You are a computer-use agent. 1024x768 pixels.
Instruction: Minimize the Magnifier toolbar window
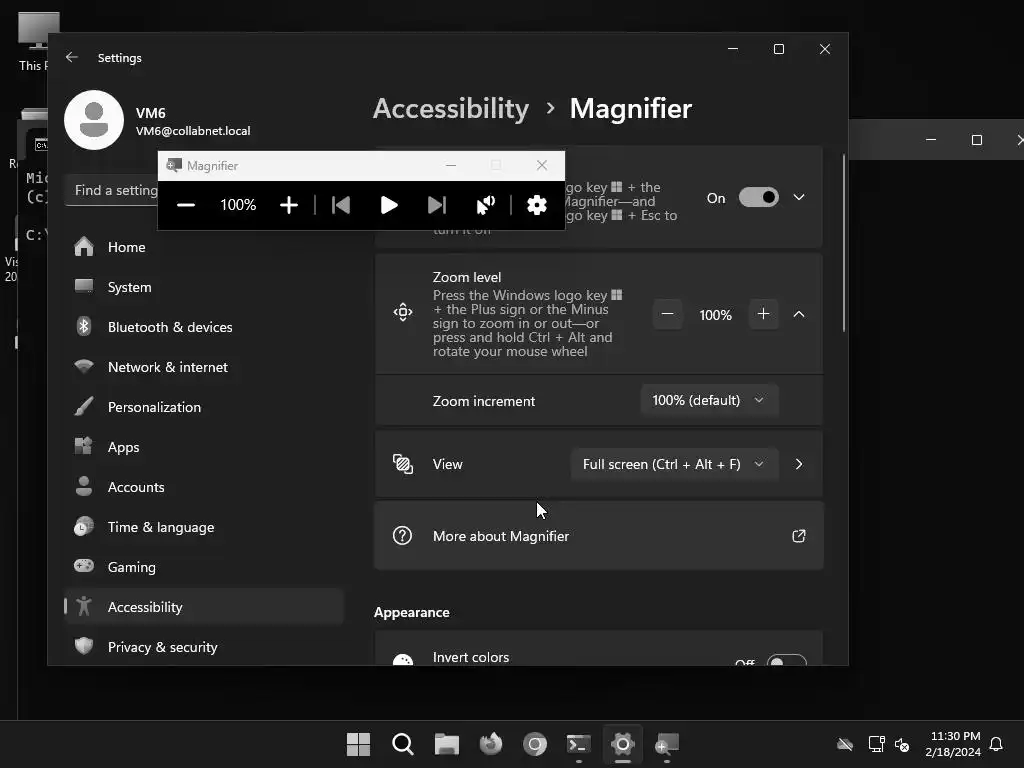point(451,165)
